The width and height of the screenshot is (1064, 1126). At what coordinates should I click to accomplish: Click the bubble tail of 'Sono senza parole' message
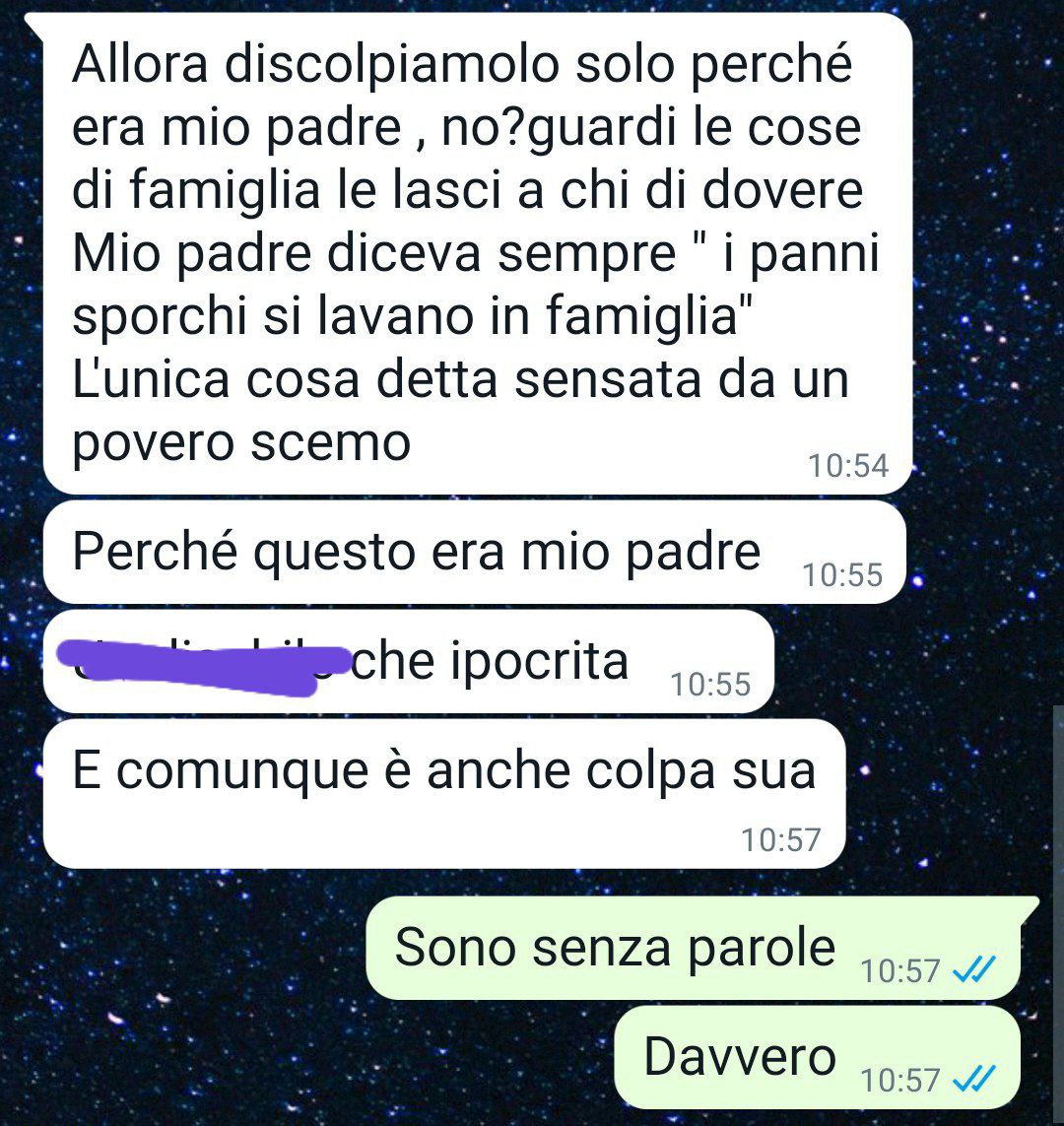[x=1030, y=905]
